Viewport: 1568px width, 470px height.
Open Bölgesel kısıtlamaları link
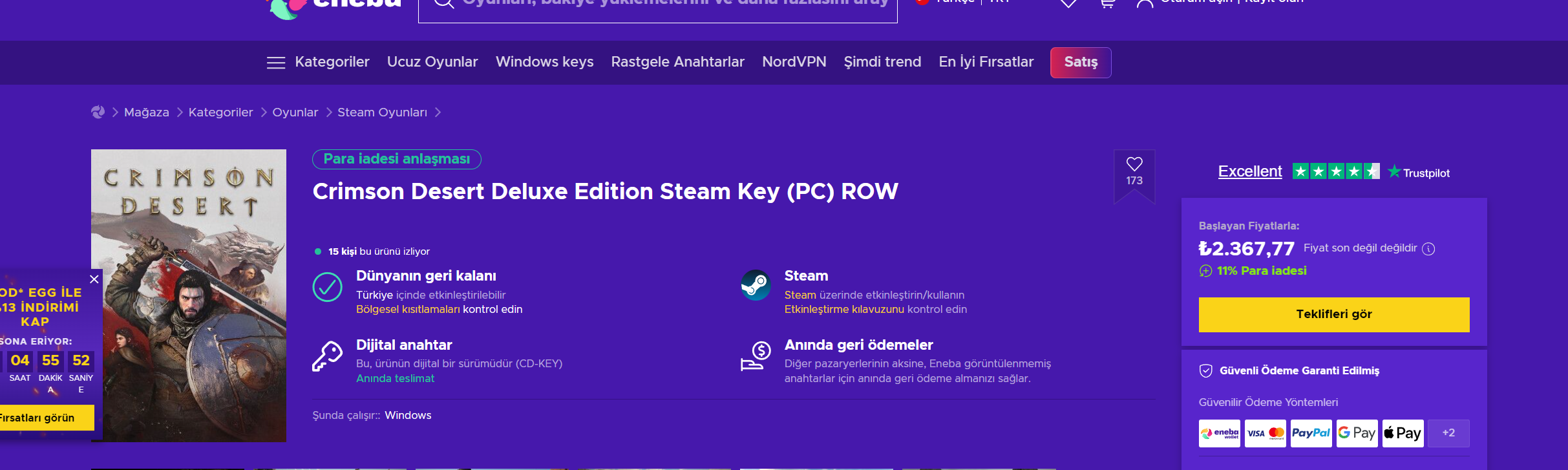408,310
